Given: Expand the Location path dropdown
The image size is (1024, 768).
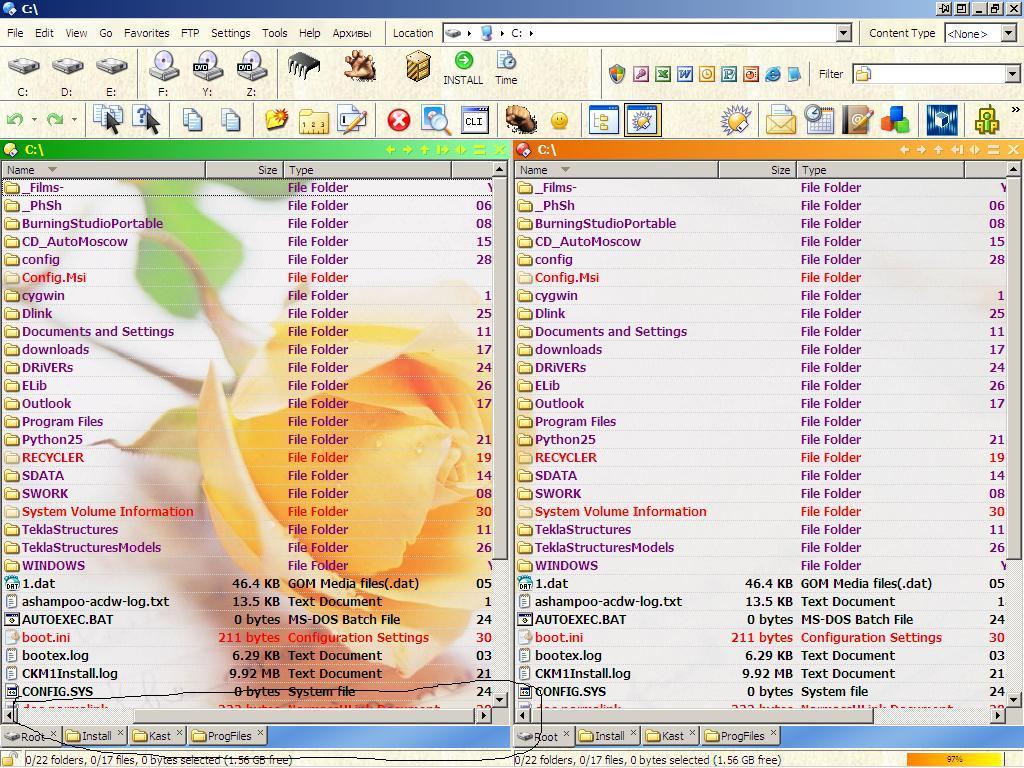Looking at the screenshot, I should [843, 33].
